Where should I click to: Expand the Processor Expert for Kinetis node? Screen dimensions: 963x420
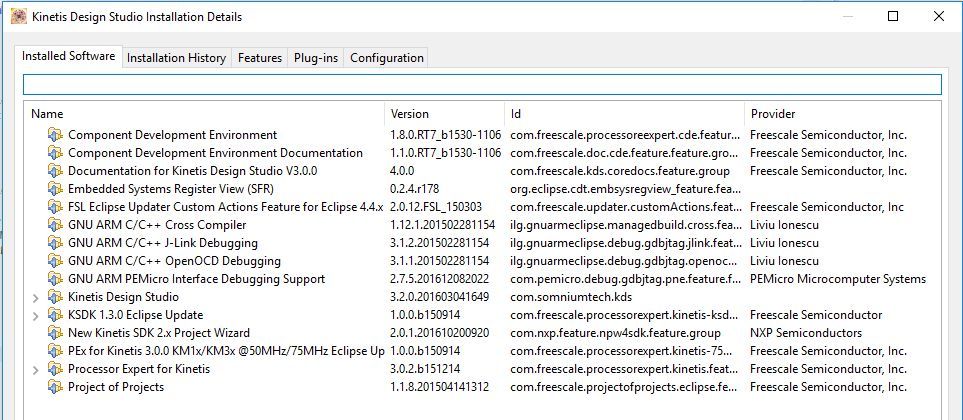pyautogui.click(x=37, y=369)
